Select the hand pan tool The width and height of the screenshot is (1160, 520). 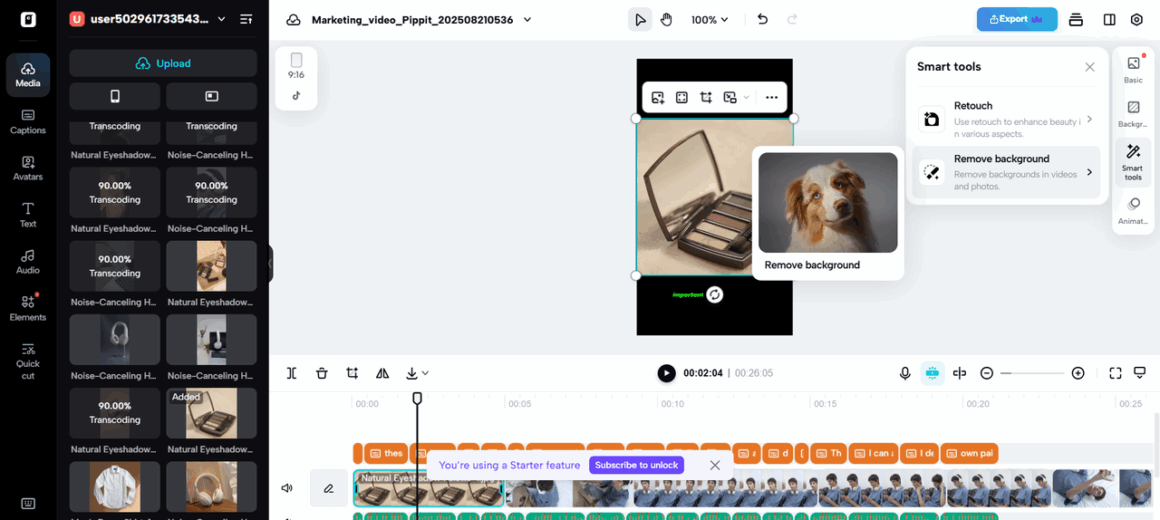666,20
